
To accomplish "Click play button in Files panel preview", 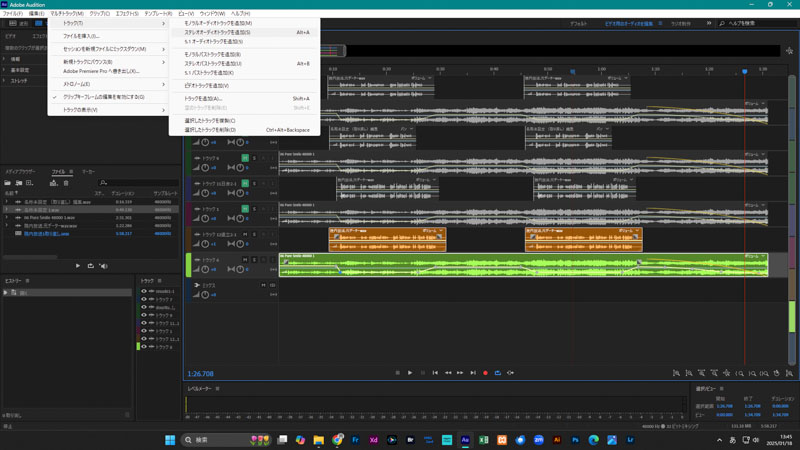I will pos(78,266).
